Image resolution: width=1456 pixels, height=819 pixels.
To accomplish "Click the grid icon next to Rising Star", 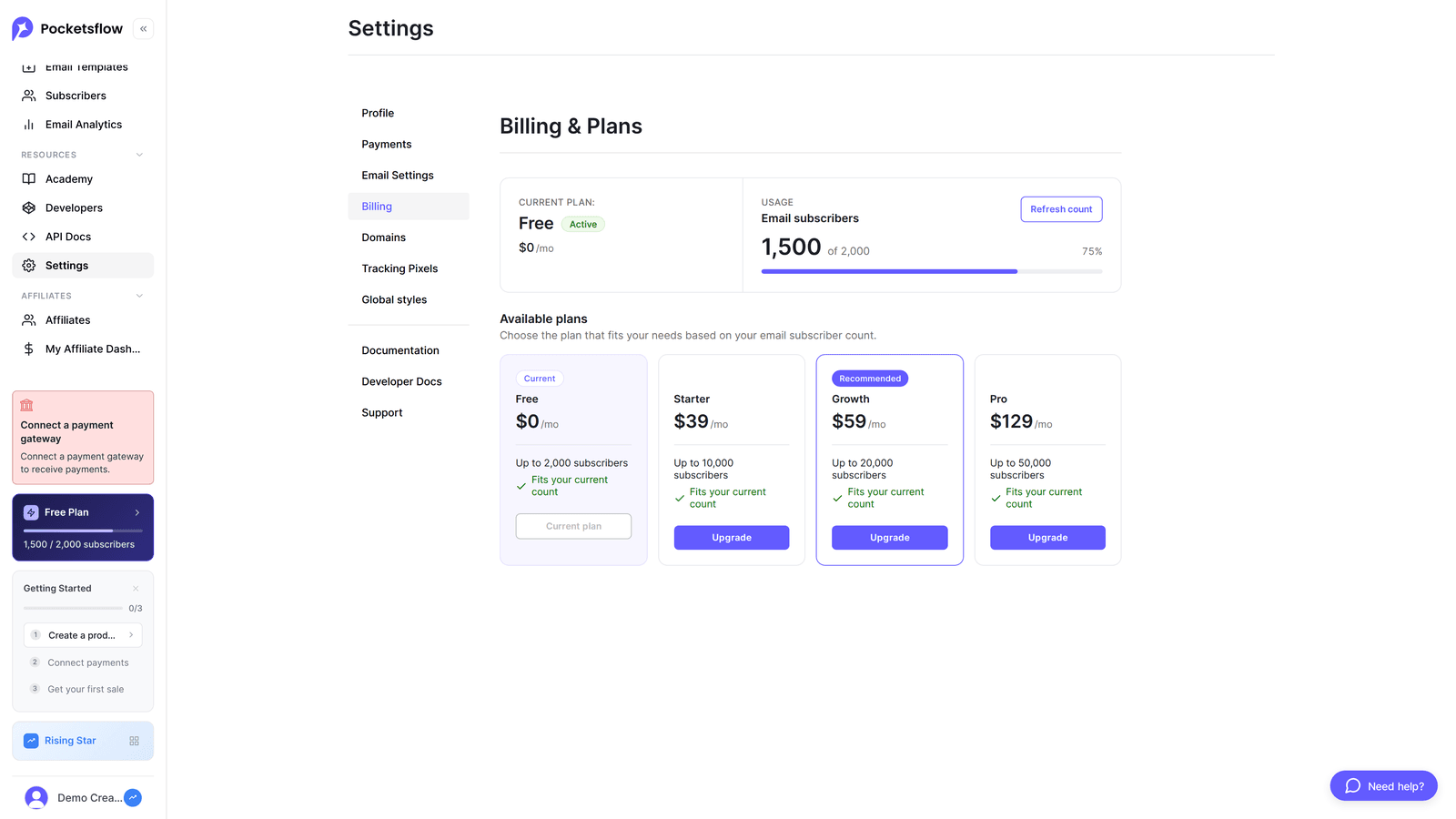I will tap(135, 741).
